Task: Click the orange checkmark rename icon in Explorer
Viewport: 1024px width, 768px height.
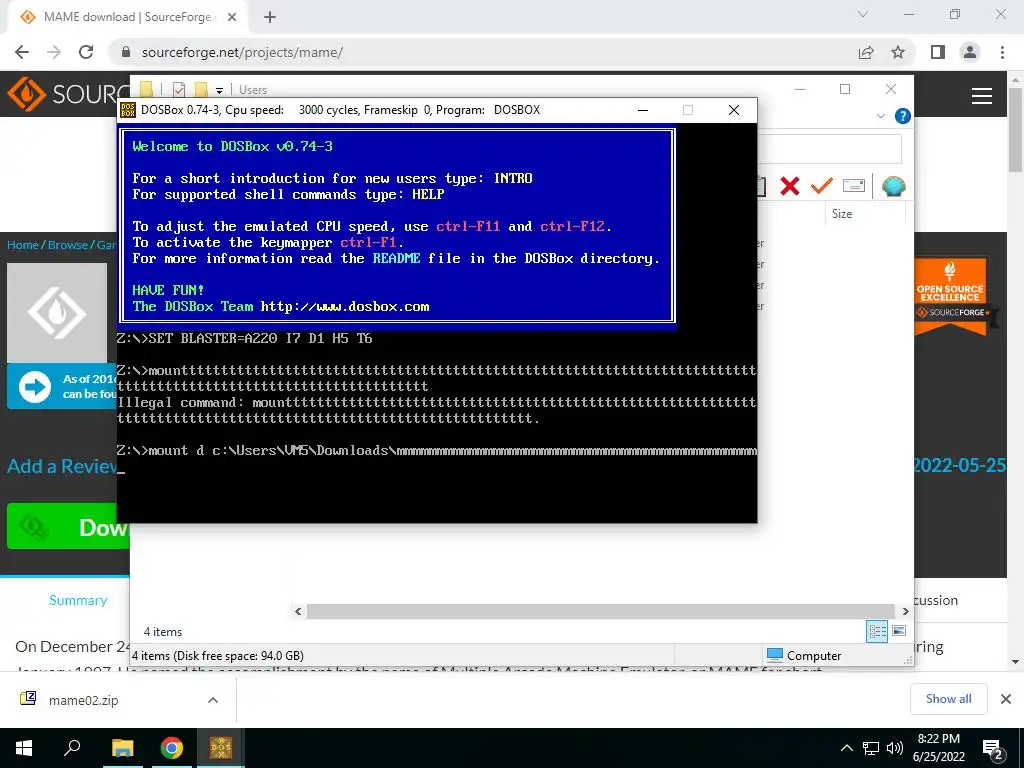Action: (x=821, y=186)
